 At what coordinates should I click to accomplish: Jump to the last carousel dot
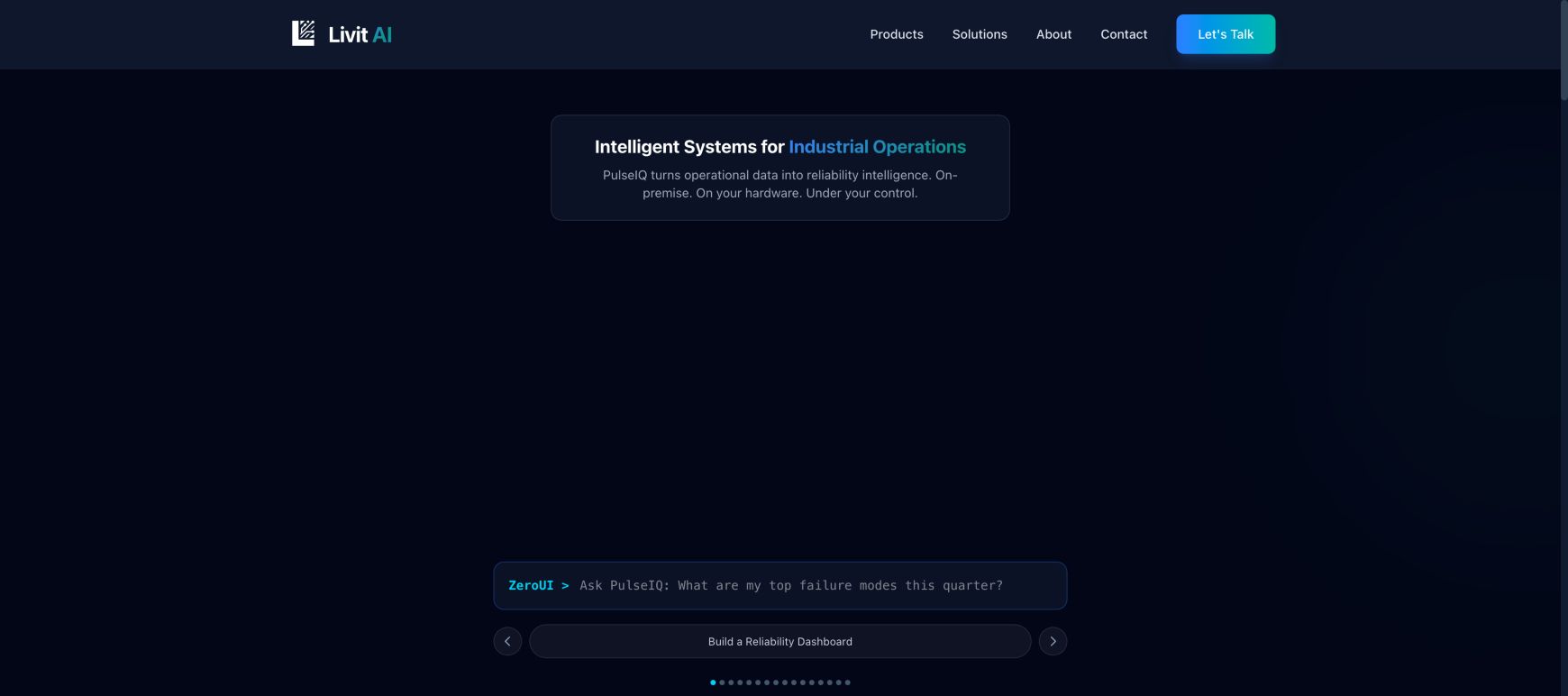(x=847, y=682)
